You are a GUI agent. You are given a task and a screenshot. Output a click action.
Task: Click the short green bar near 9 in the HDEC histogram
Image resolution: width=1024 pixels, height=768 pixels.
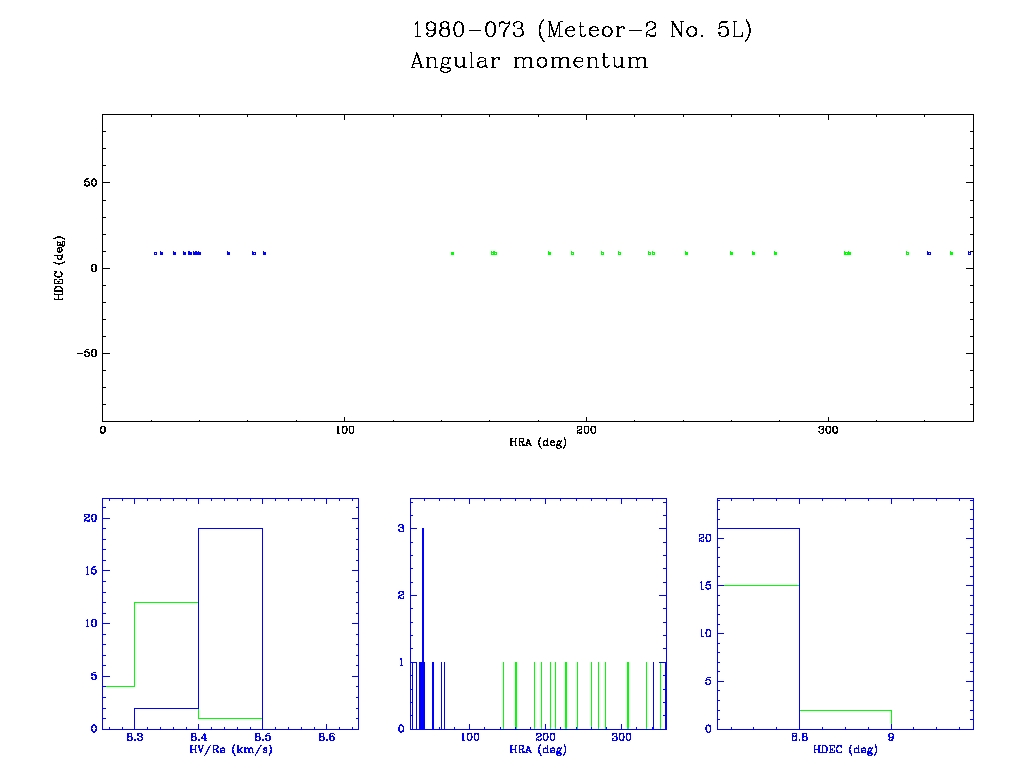(x=845, y=719)
